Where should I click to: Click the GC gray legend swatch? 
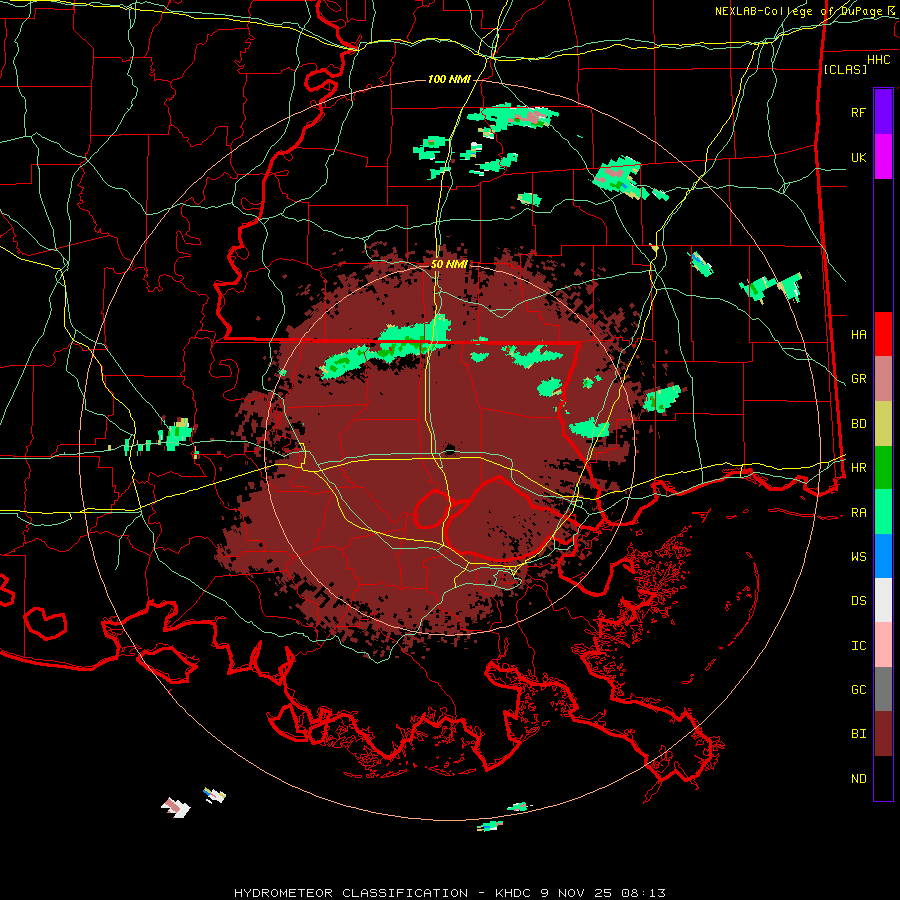(x=883, y=689)
